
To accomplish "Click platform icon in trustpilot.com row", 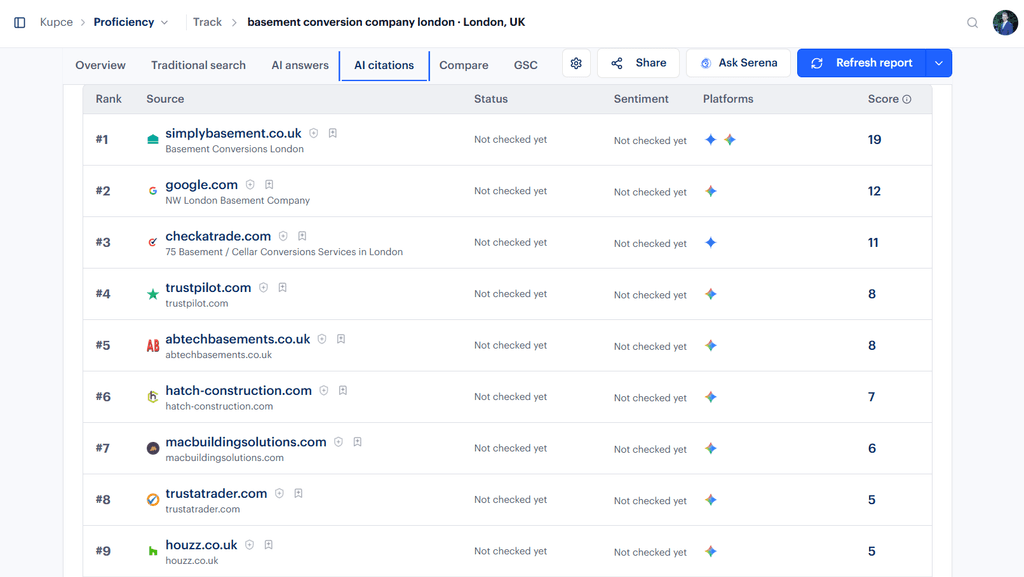I will (x=711, y=294).
